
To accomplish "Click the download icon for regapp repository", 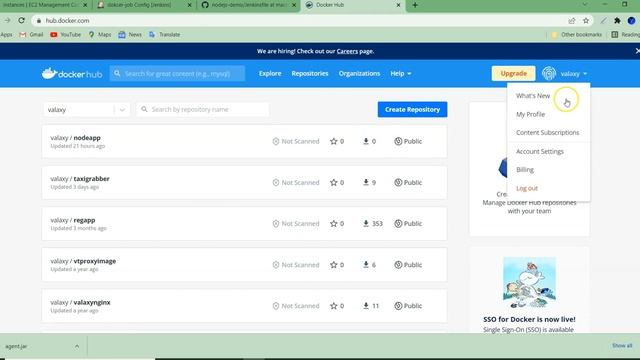I will [366, 224].
